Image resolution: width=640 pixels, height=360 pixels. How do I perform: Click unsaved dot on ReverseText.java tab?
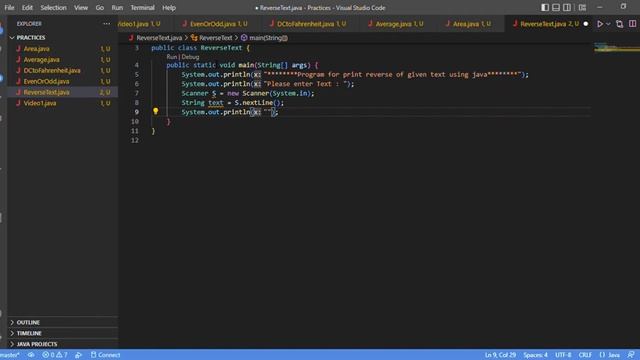[x=586, y=24]
